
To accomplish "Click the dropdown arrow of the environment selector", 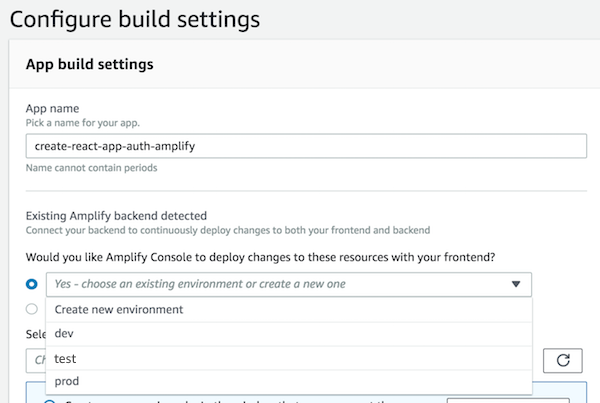I will [x=516, y=284].
